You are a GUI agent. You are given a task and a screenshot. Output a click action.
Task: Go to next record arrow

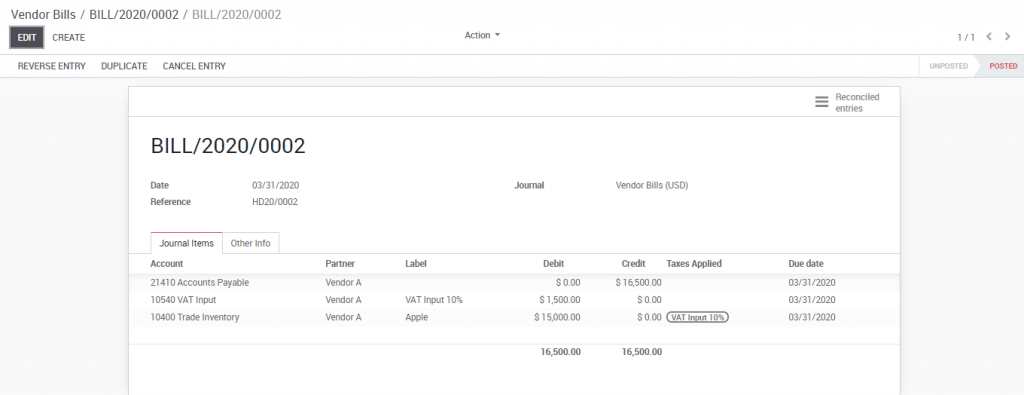pos(1008,37)
